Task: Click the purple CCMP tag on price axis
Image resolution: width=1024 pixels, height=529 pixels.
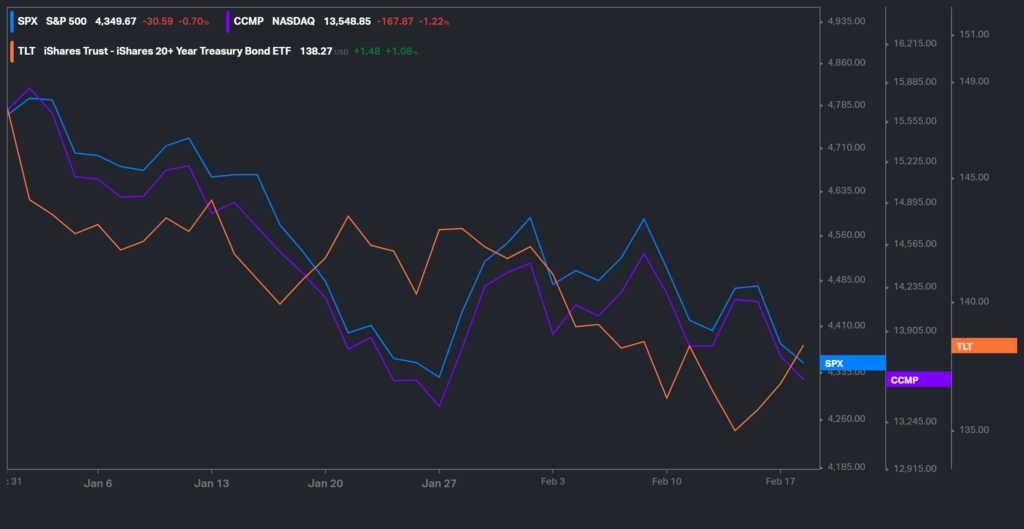Action: (918, 380)
